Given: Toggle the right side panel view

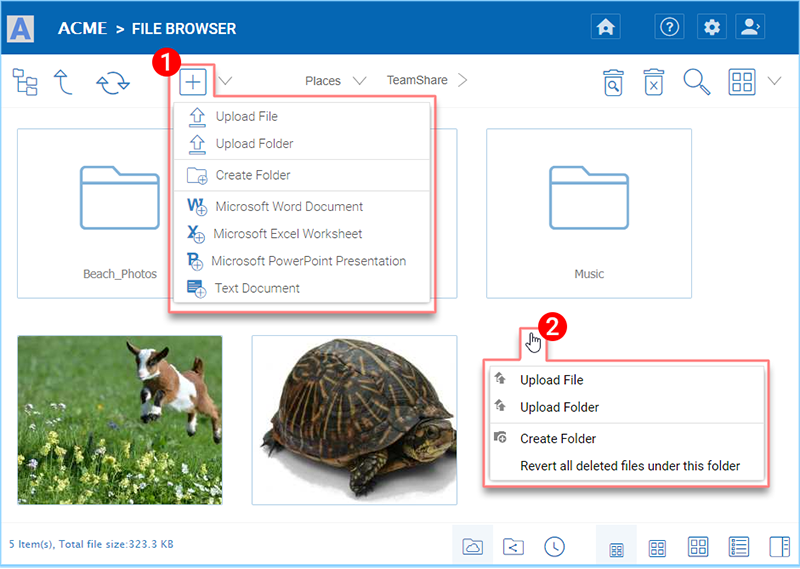Looking at the screenshot, I should pos(779,547).
